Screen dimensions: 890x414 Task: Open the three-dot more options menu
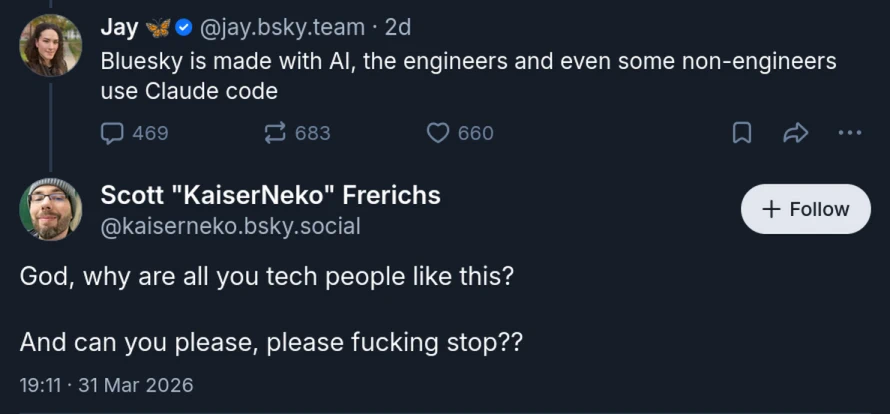point(850,133)
